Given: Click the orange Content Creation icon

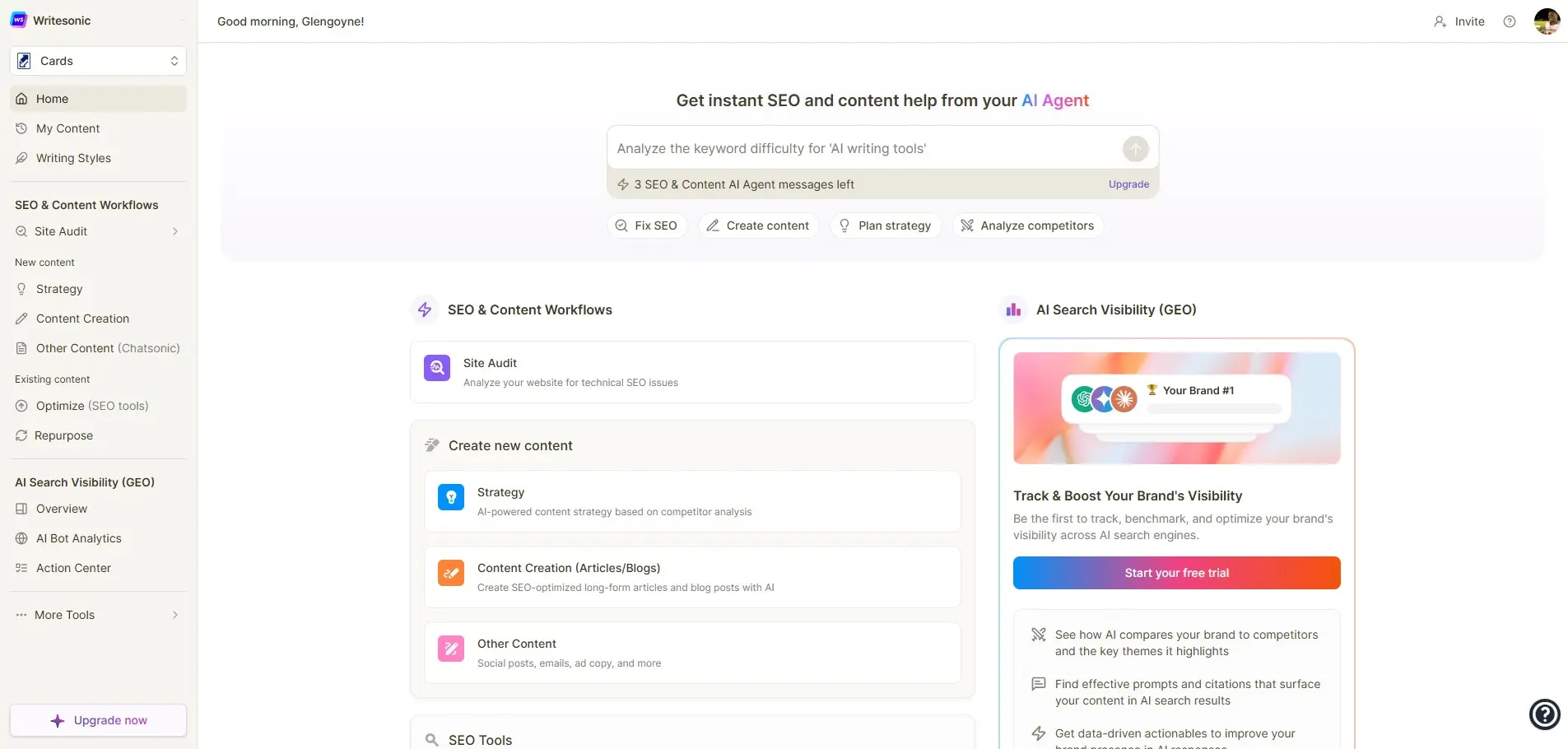Looking at the screenshot, I should pos(451,573).
